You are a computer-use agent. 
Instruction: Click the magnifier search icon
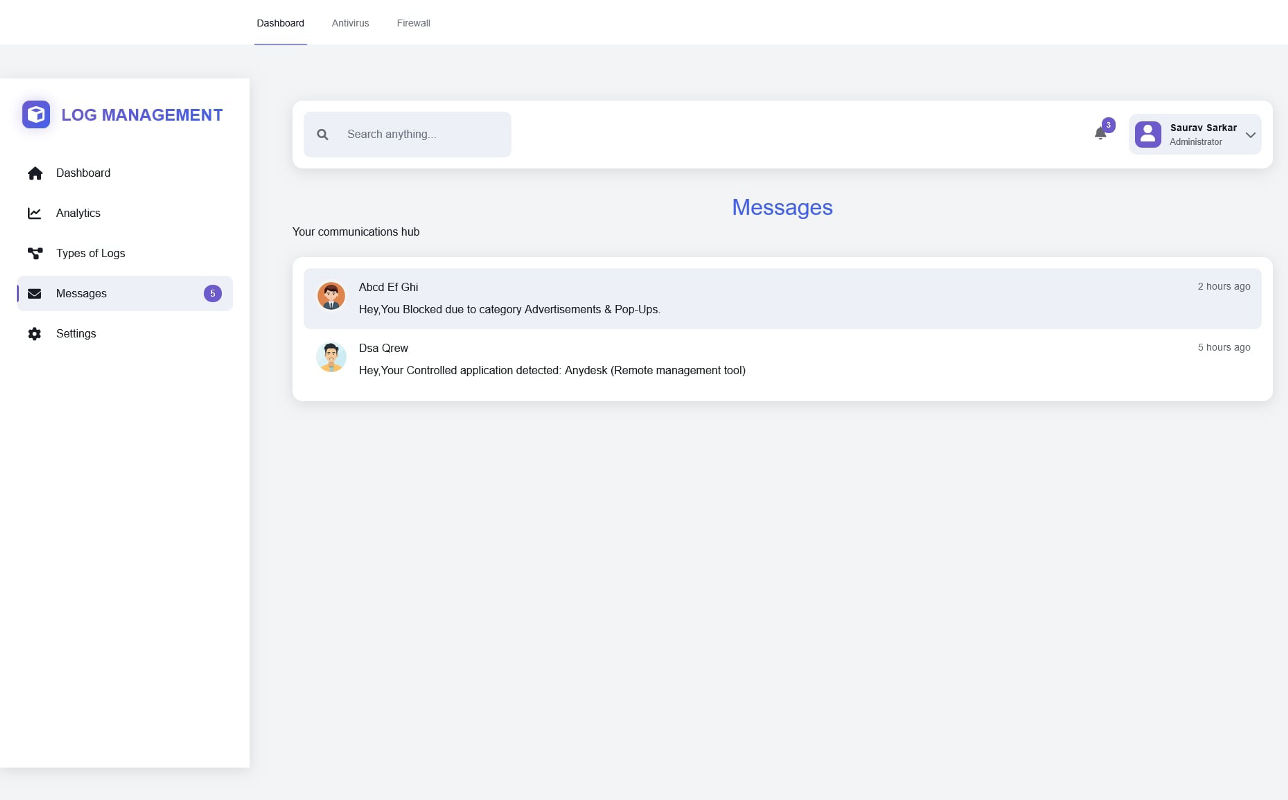point(323,135)
